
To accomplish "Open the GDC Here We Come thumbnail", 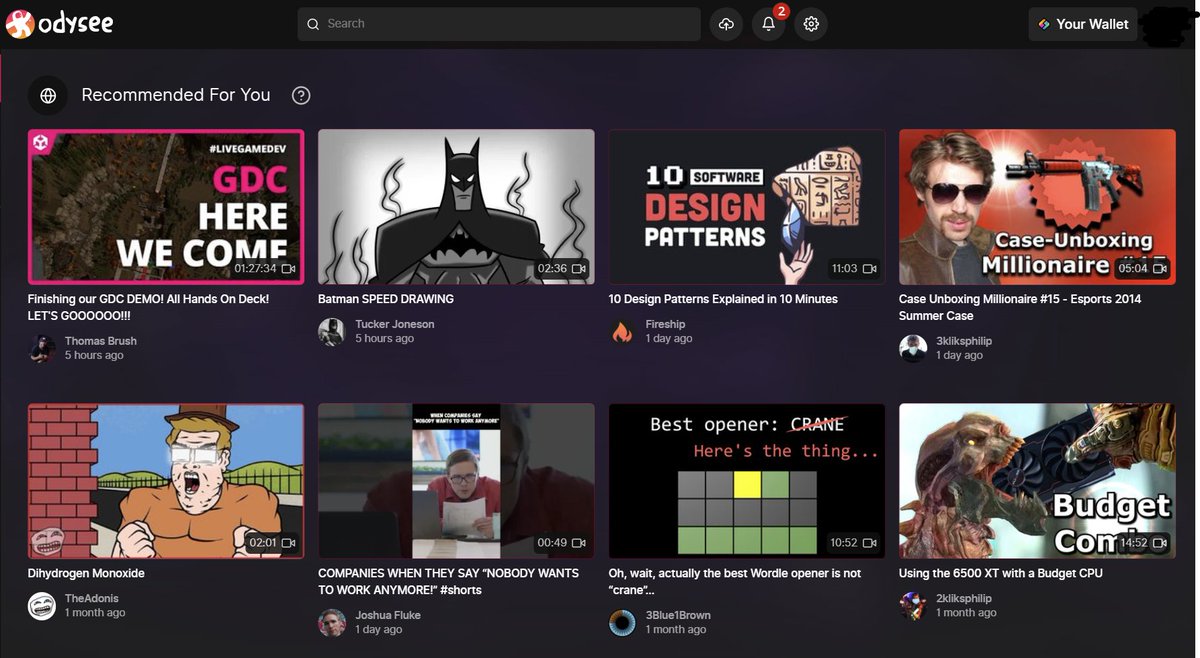I will 166,207.
